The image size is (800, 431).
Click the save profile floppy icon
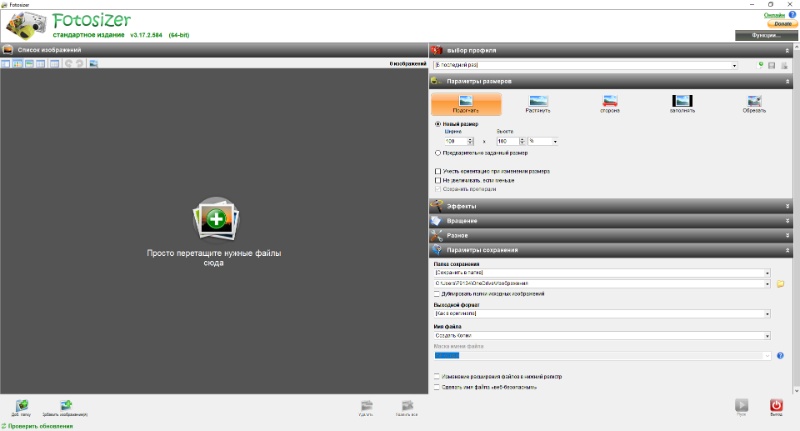pyautogui.click(x=771, y=65)
